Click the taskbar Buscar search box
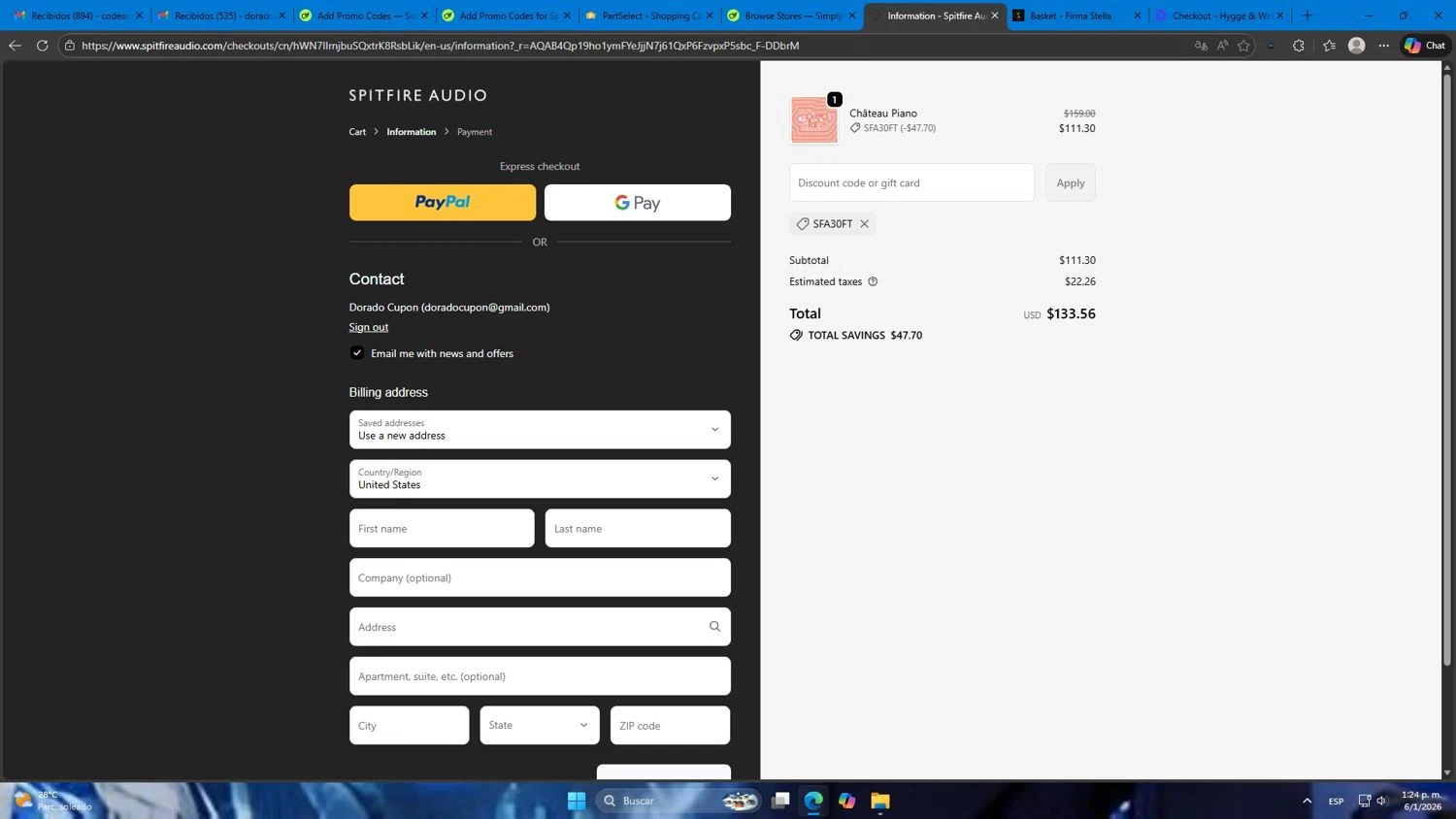Screen dimensions: 1456x819 click(x=680, y=801)
